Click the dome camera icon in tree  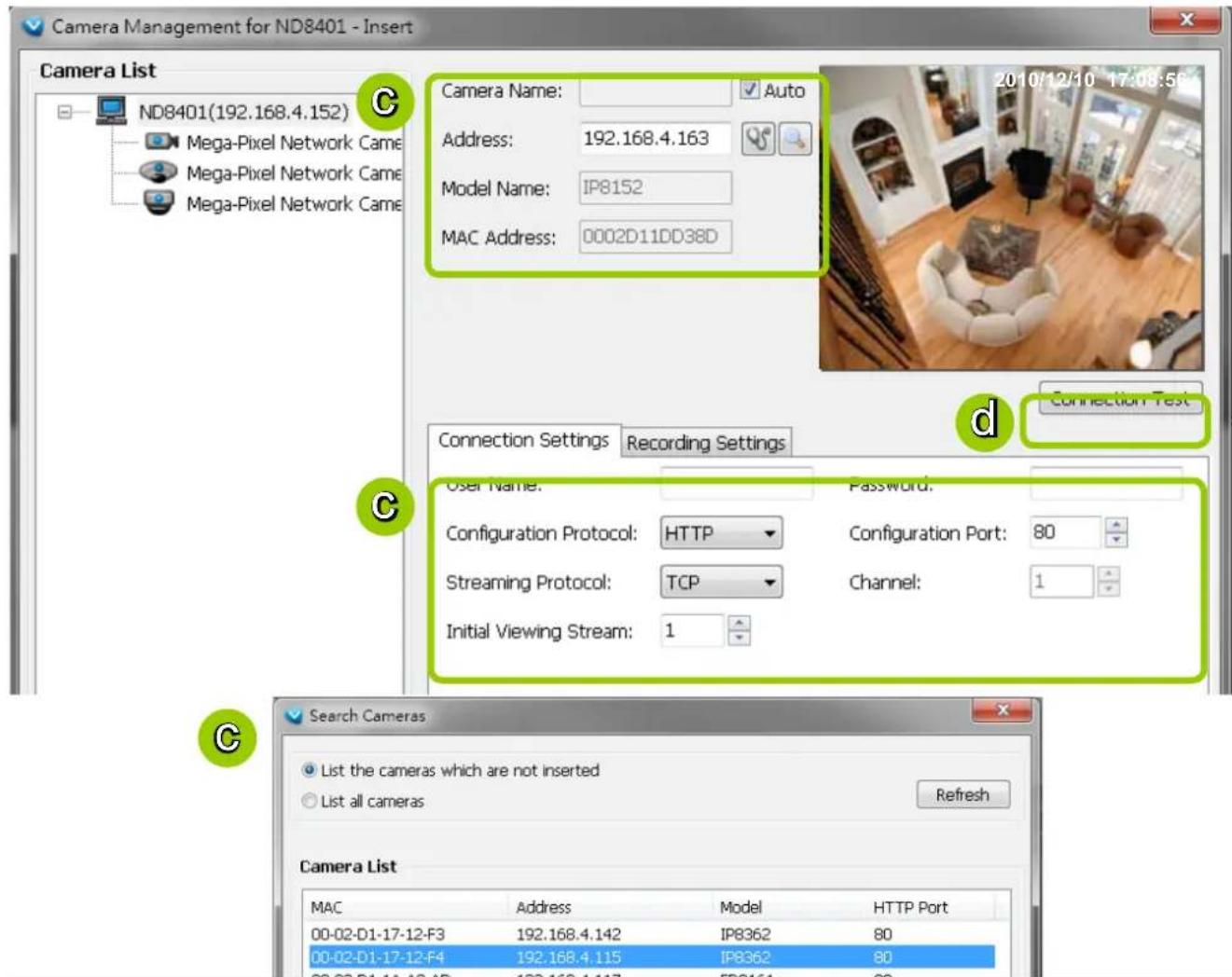click(x=159, y=172)
